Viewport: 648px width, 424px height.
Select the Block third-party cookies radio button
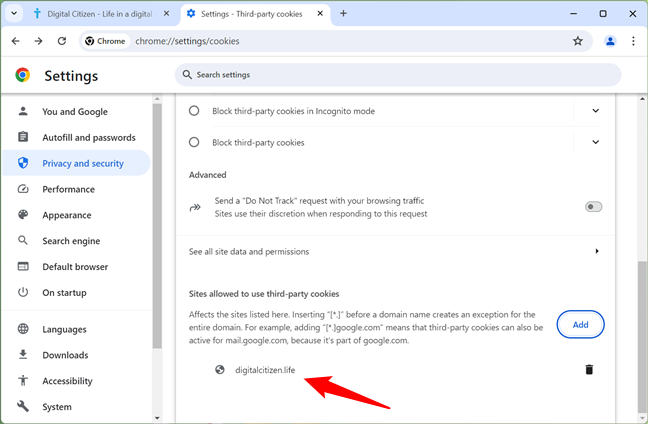[194, 142]
